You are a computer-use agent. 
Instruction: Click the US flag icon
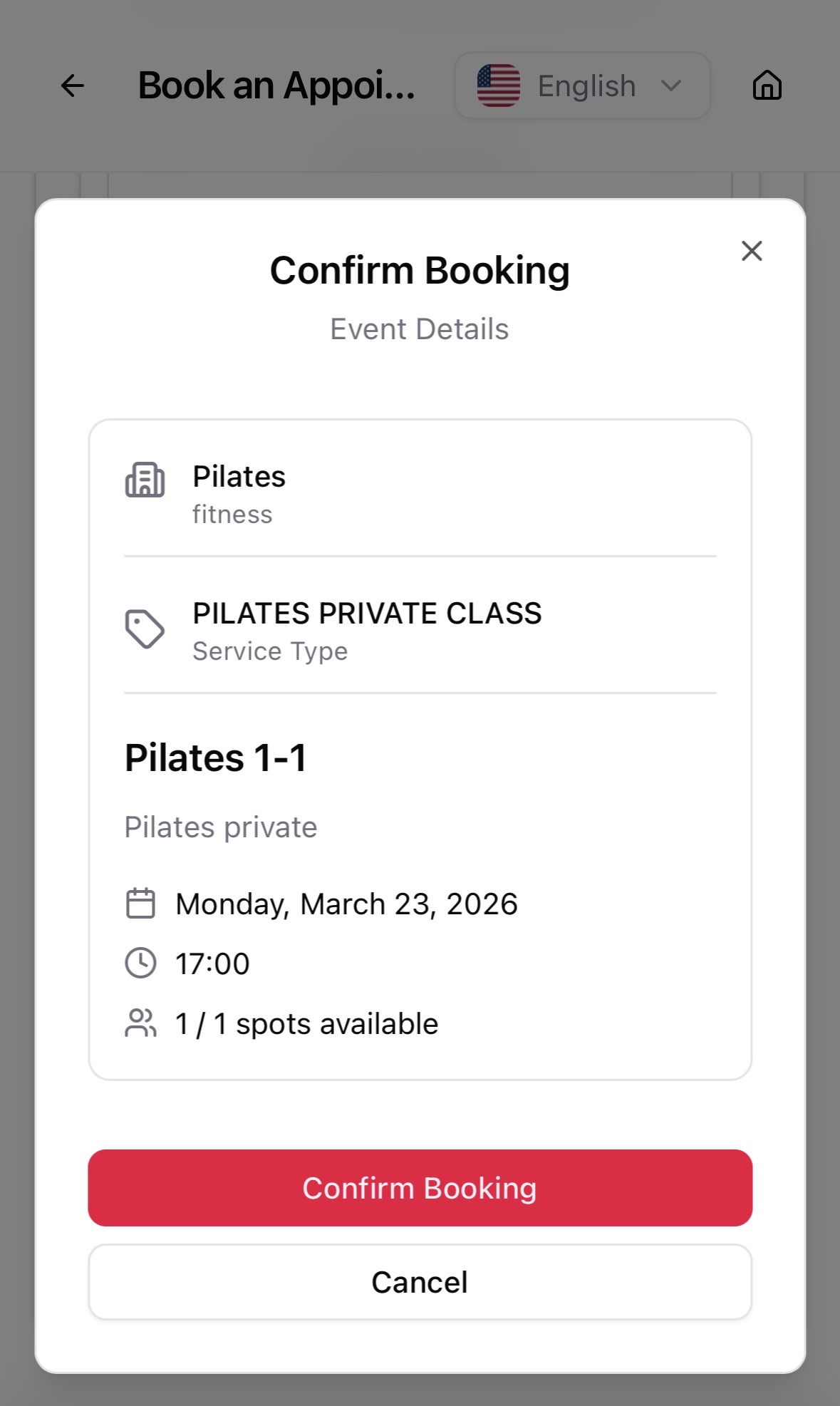499,86
